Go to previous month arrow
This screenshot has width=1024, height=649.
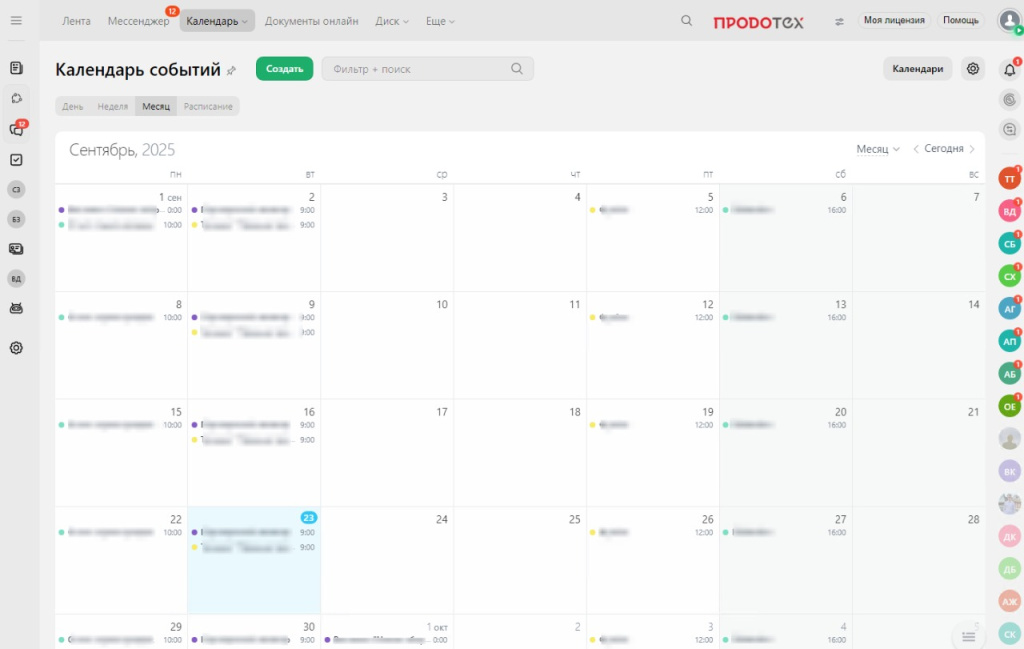pyautogui.click(x=916, y=149)
